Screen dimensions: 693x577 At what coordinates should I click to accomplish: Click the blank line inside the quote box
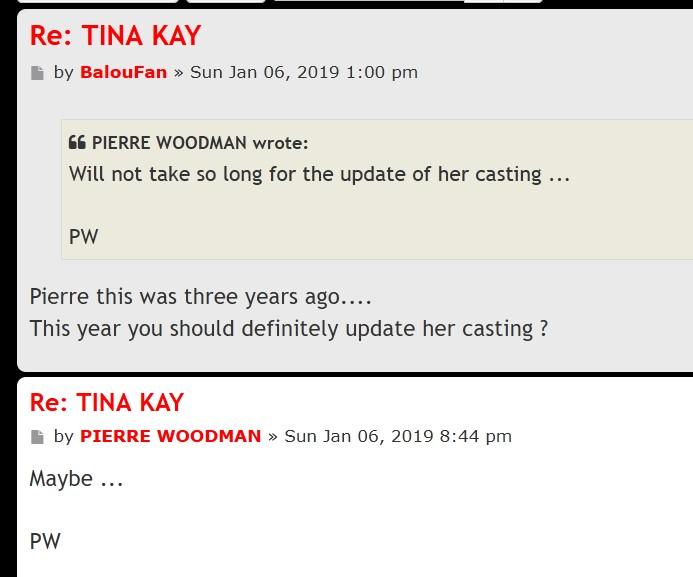pos(300,206)
